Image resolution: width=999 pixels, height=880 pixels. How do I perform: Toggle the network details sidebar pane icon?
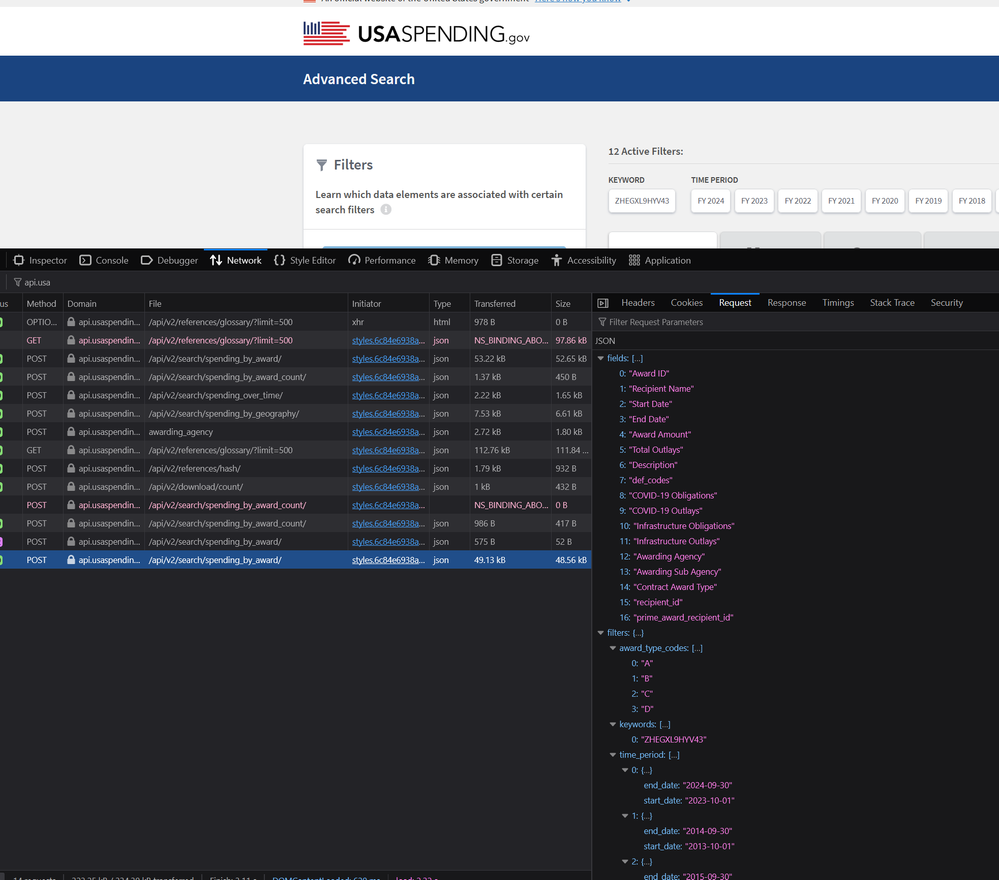point(603,303)
